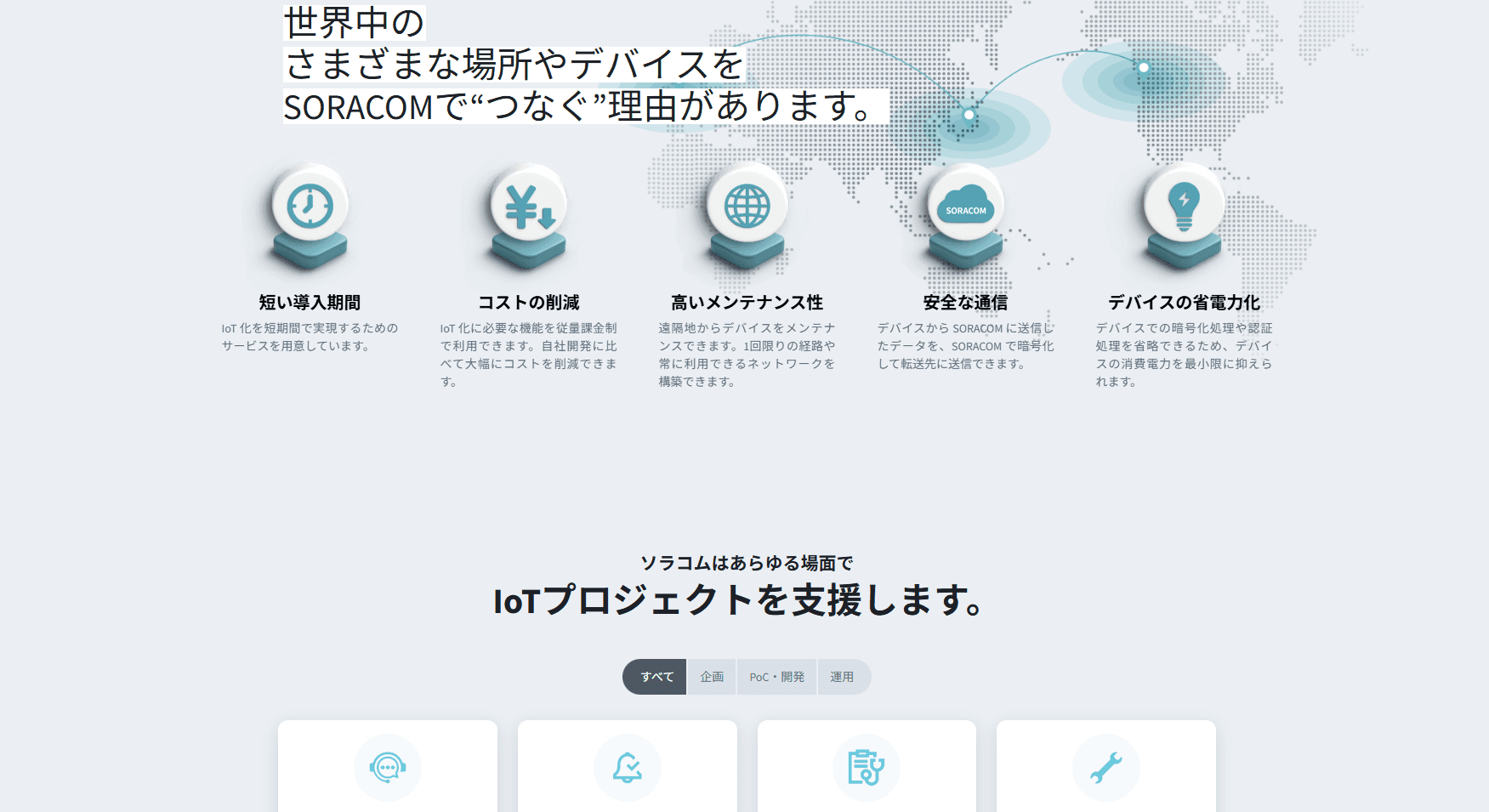The image size is (1489, 812).
Task: Click the description starting デバイスから SORACOM に送信
Action: click(966, 346)
